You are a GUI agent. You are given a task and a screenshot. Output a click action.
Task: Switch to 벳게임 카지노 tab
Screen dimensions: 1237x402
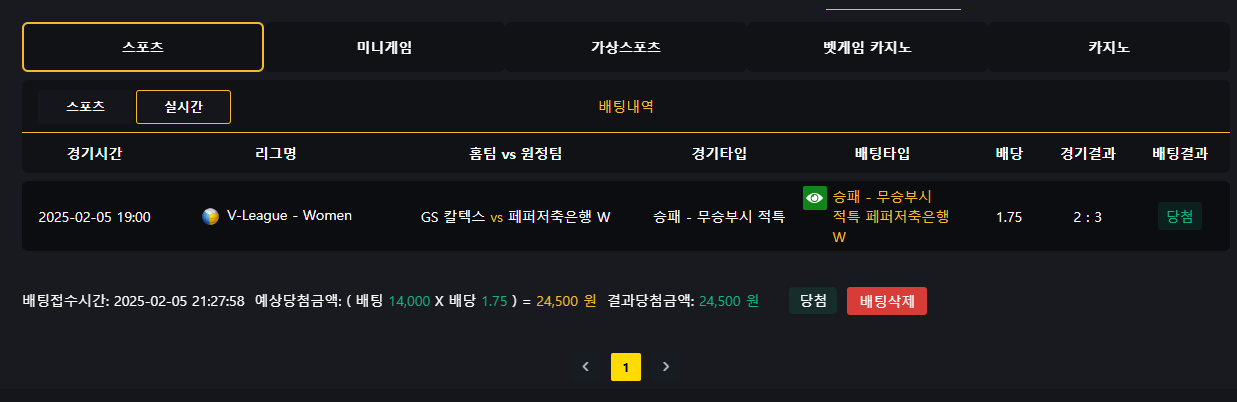pyautogui.click(x=867, y=47)
